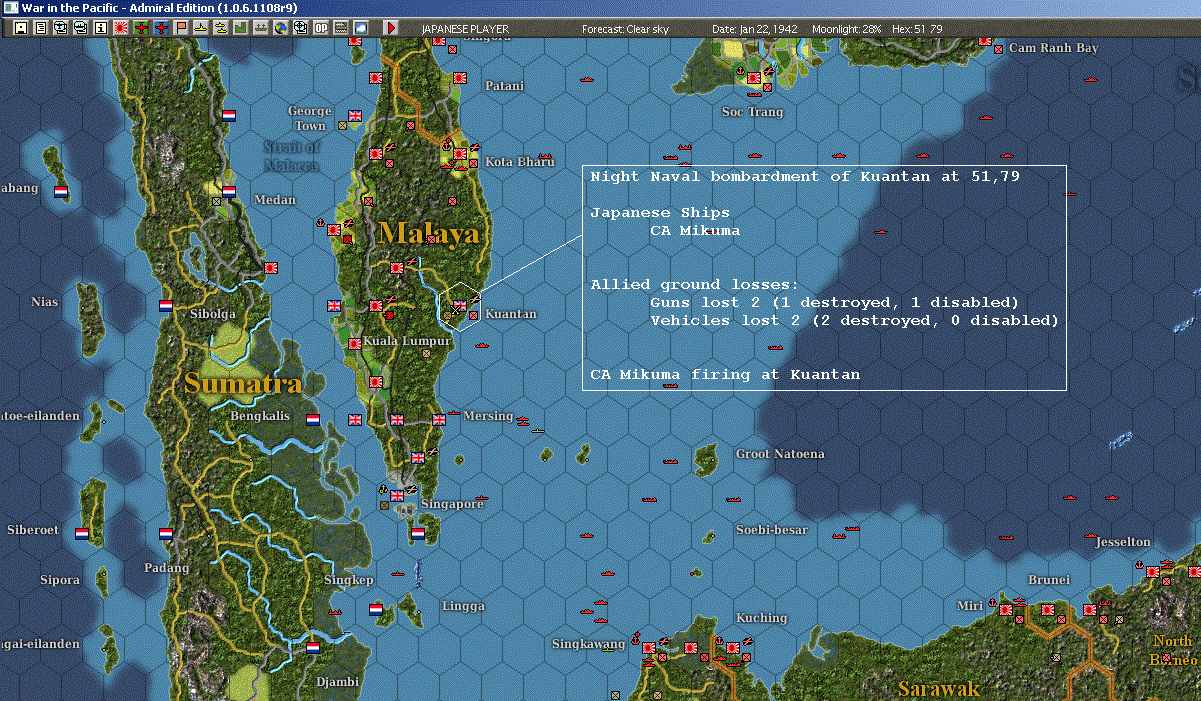Click the single yellow ship toolbar icon
This screenshot has height=701, width=1201.
(201, 28)
